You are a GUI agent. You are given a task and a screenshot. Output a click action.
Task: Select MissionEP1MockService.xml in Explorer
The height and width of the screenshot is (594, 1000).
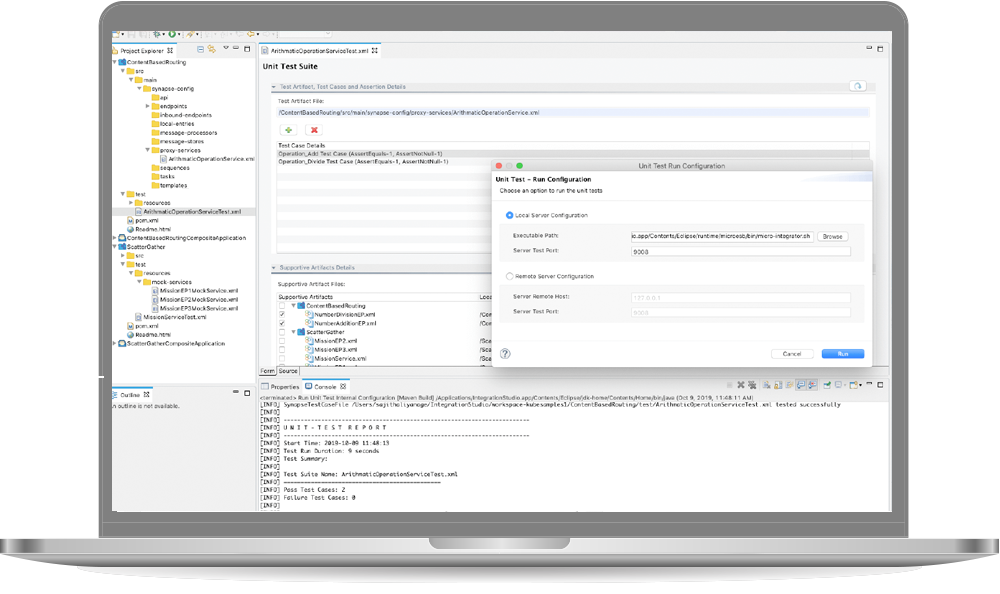199,290
